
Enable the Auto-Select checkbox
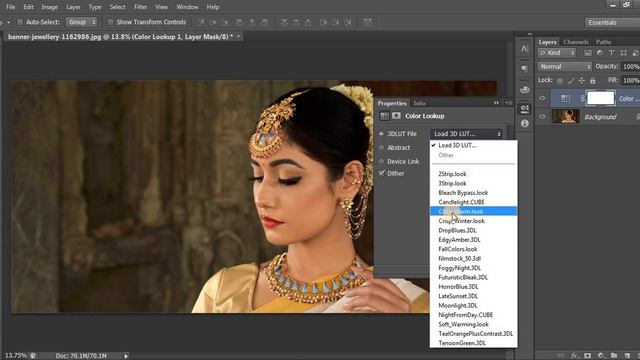point(20,22)
